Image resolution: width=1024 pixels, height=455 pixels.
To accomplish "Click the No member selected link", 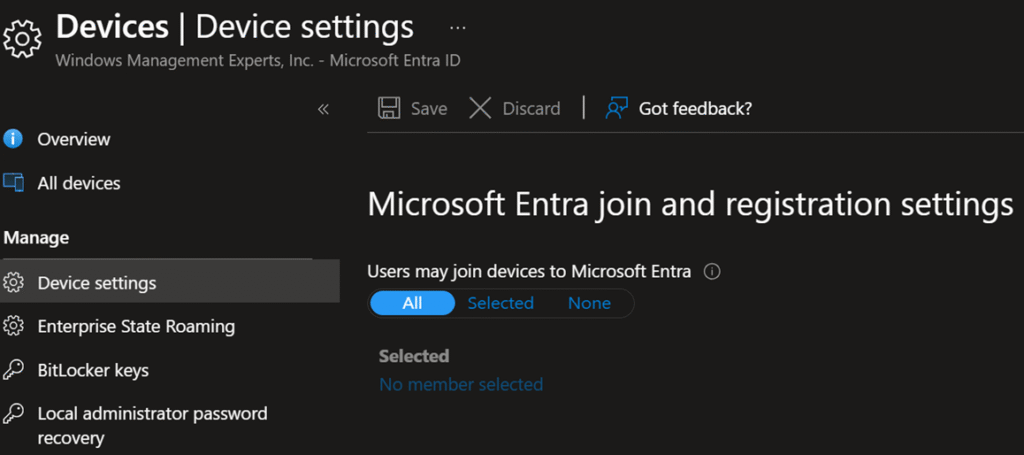I will click(461, 384).
